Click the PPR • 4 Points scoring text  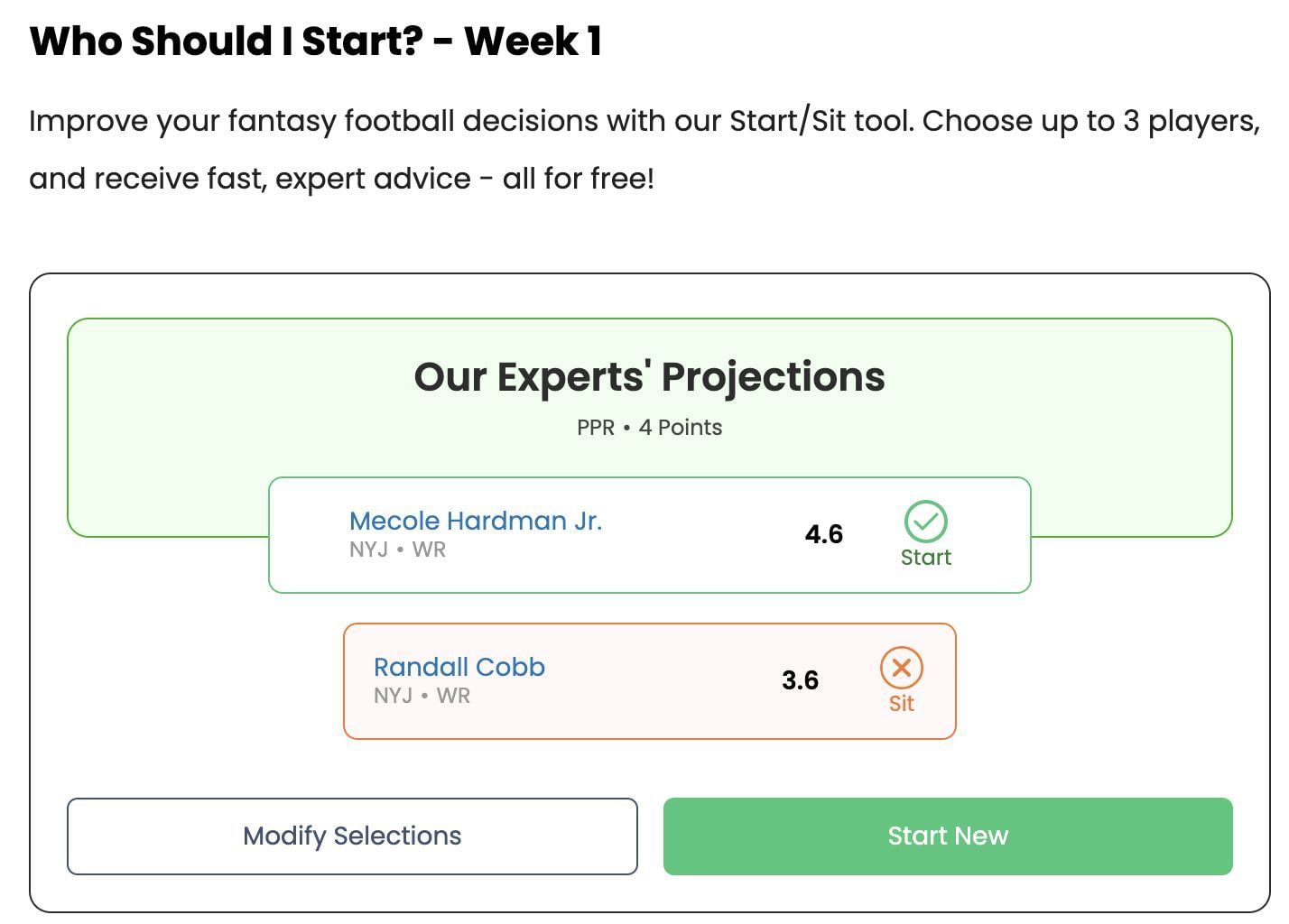pyautogui.click(x=649, y=428)
